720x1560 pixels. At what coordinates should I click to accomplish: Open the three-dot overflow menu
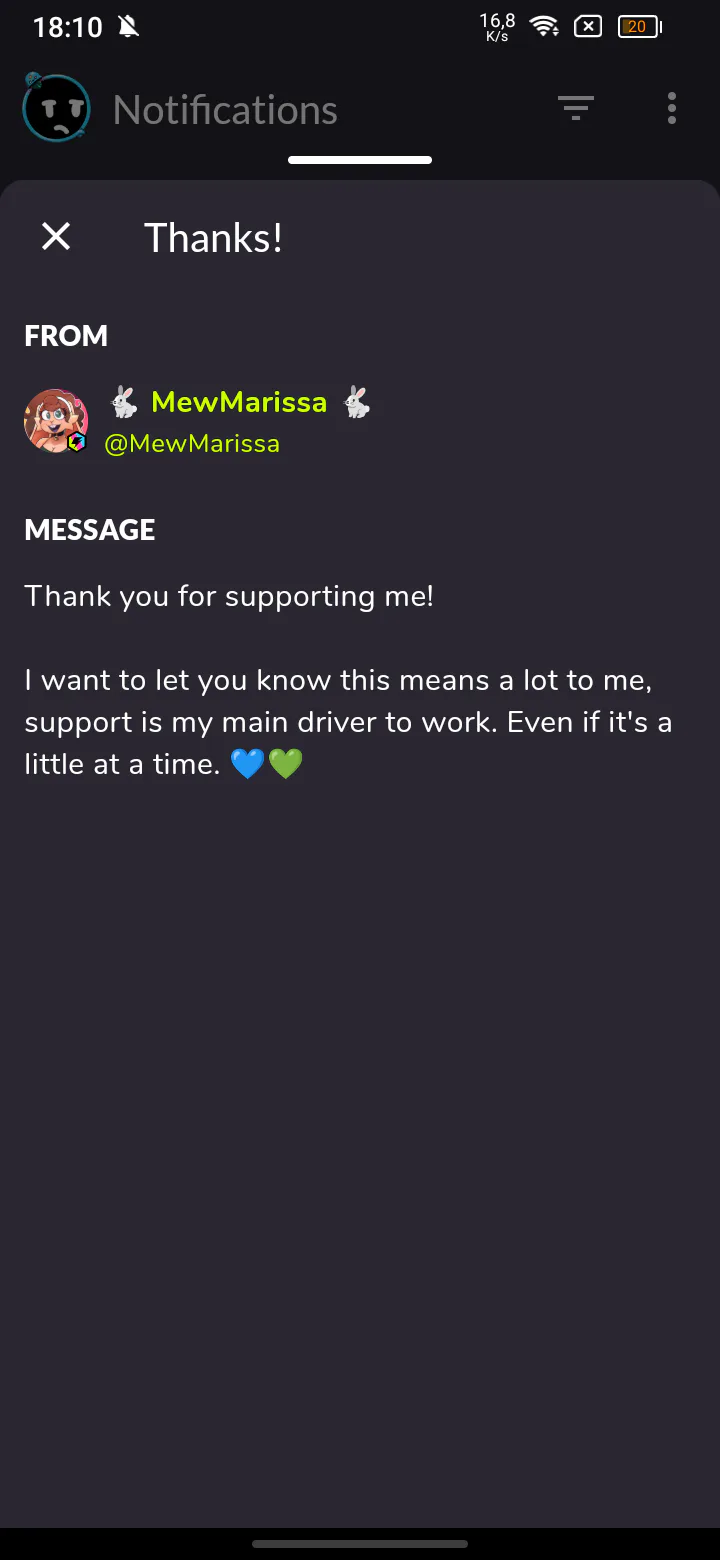click(x=672, y=108)
